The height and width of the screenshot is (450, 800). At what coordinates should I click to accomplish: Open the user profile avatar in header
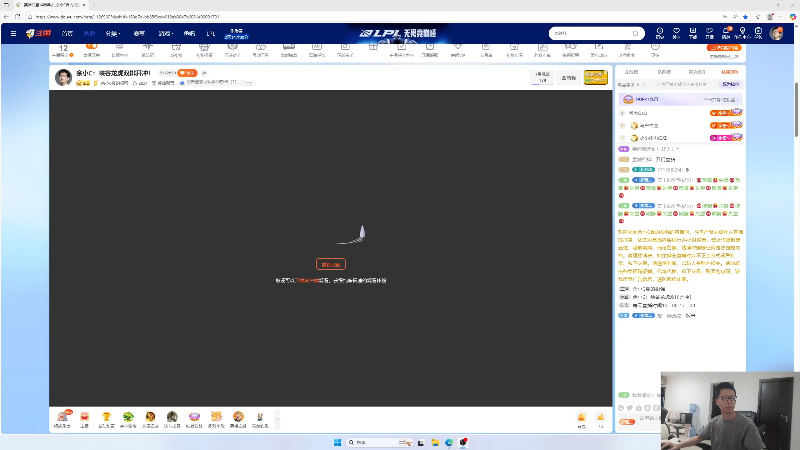click(776, 34)
